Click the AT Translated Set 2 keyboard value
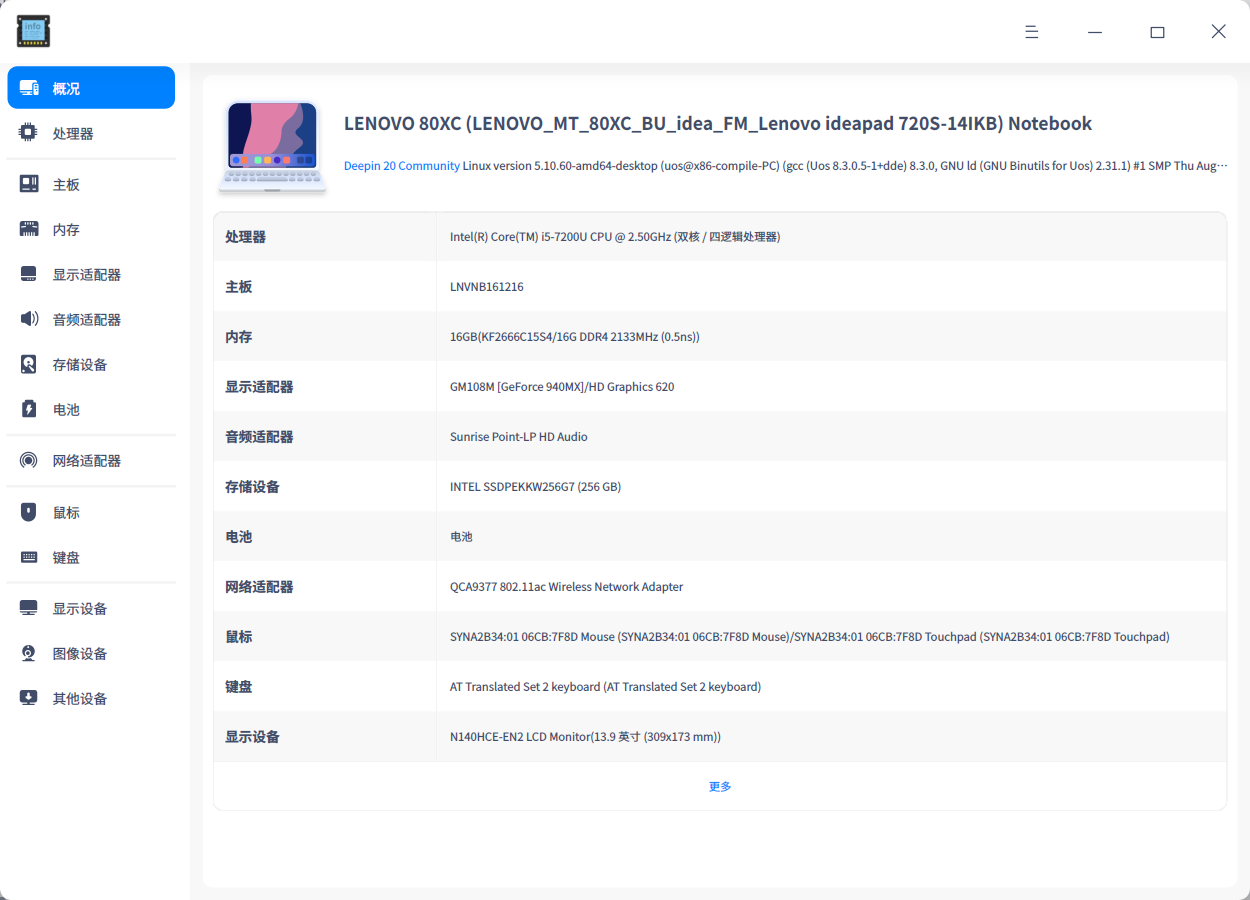1250x900 pixels. click(x=606, y=686)
